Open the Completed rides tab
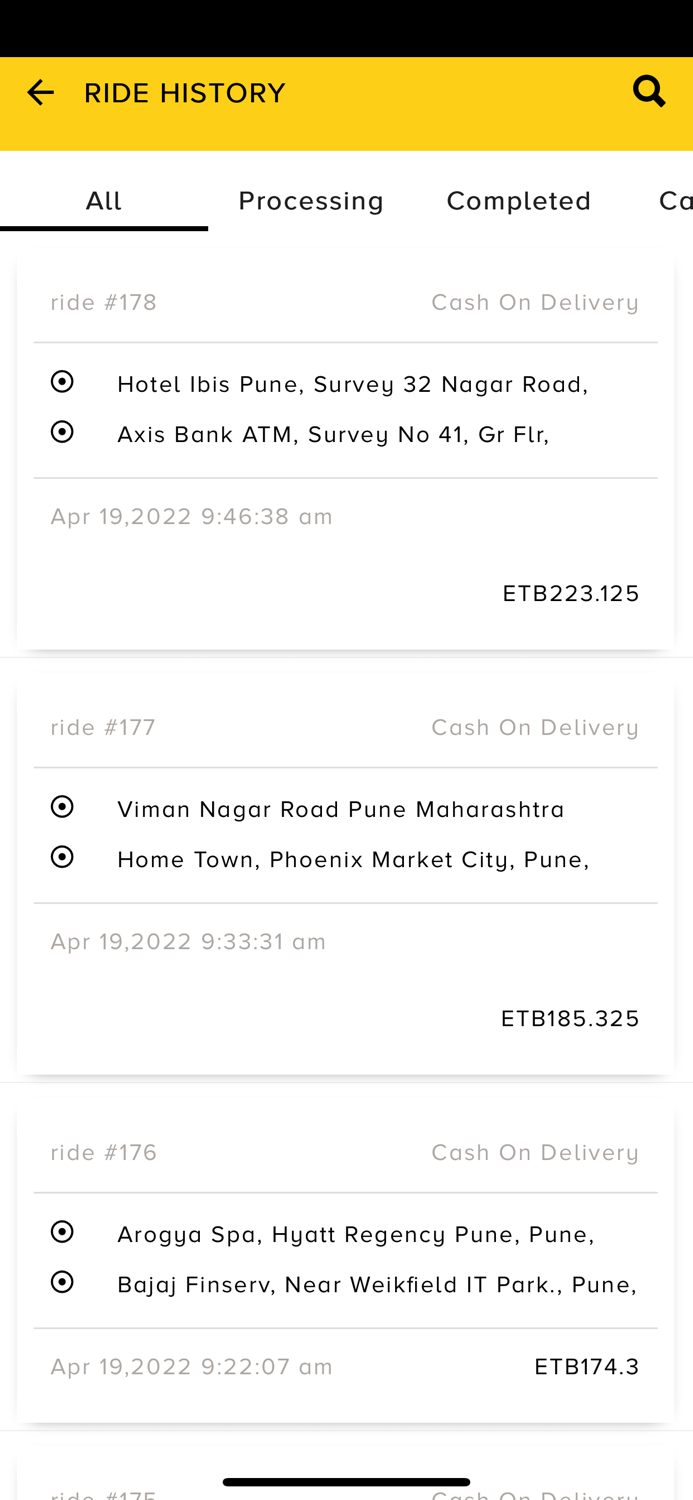 pyautogui.click(x=519, y=200)
